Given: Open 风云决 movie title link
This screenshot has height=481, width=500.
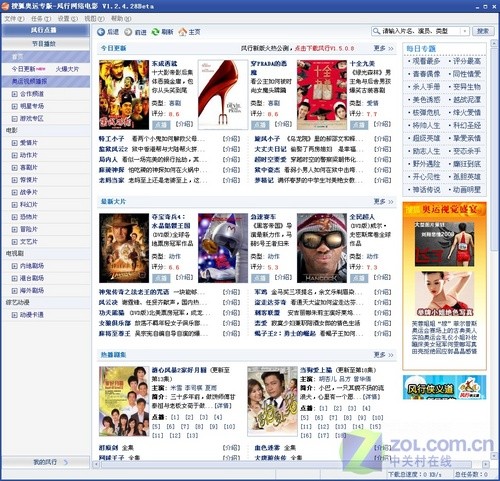Looking at the screenshot, I should tap(108, 303).
